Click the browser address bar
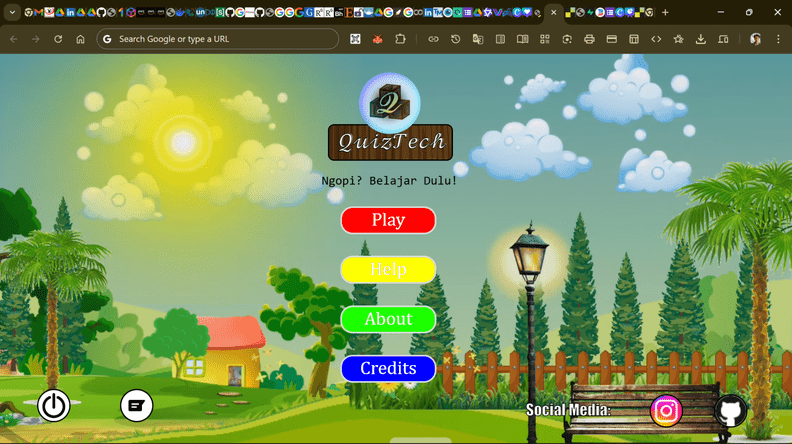 [x=220, y=39]
